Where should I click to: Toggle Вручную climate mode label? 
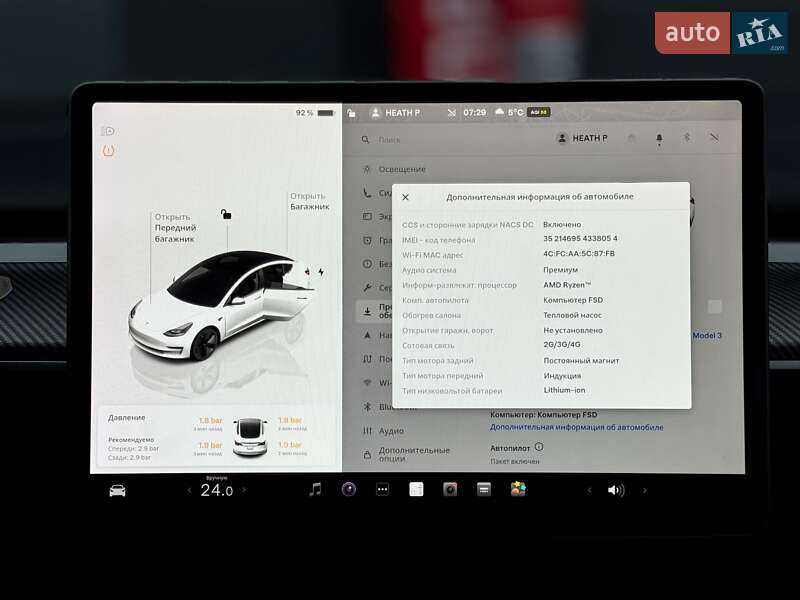click(219, 478)
